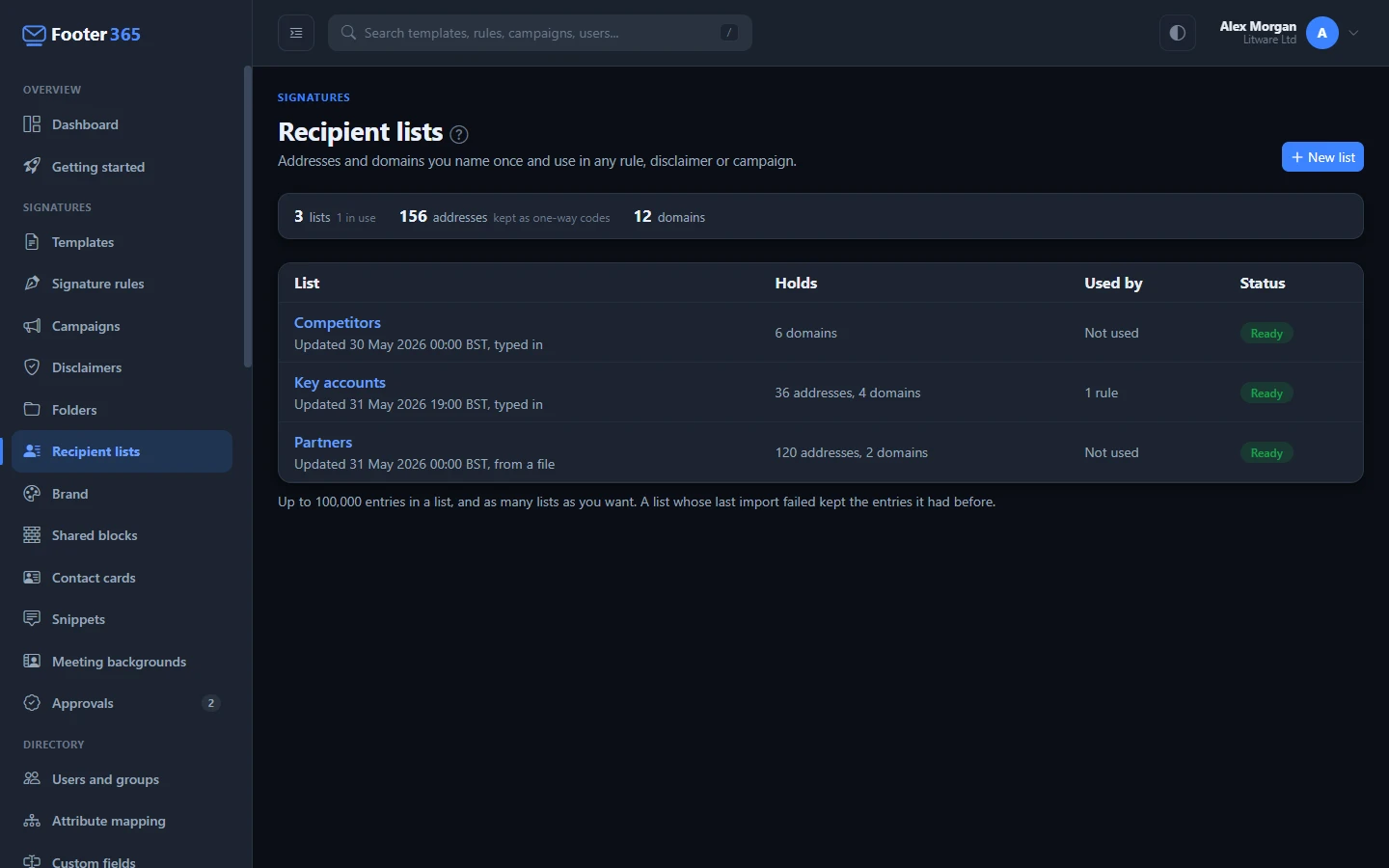The height and width of the screenshot is (868, 1389).
Task: Click the Ready status for Competitors
Action: [1266, 333]
